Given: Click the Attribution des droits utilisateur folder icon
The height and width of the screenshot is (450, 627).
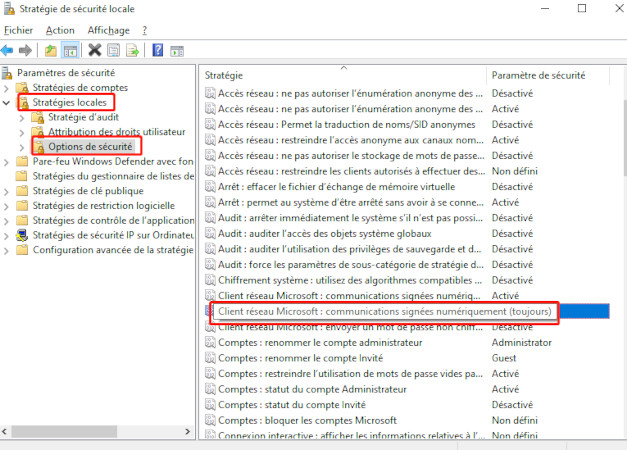Looking at the screenshot, I should pyautogui.click(x=38, y=132).
